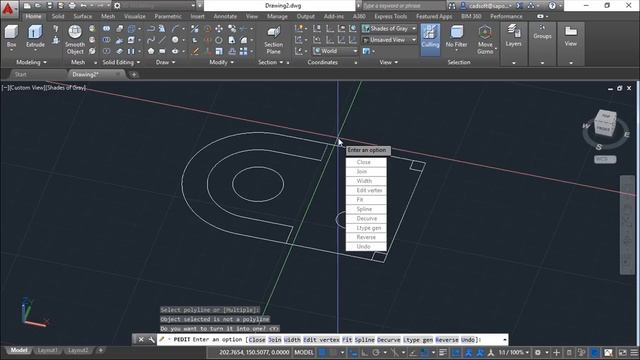
Task: Add a new drawing tab
Action: click(134, 75)
